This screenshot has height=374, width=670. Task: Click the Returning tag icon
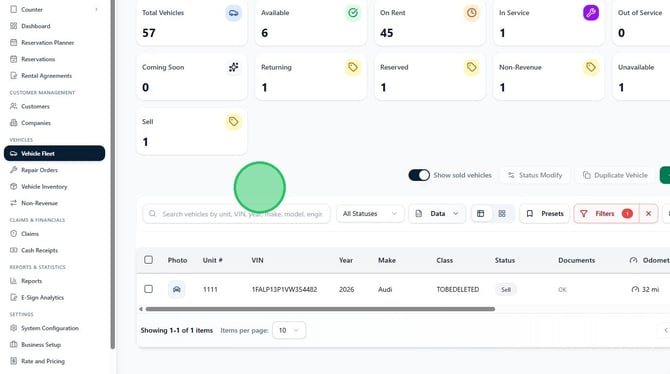point(353,67)
